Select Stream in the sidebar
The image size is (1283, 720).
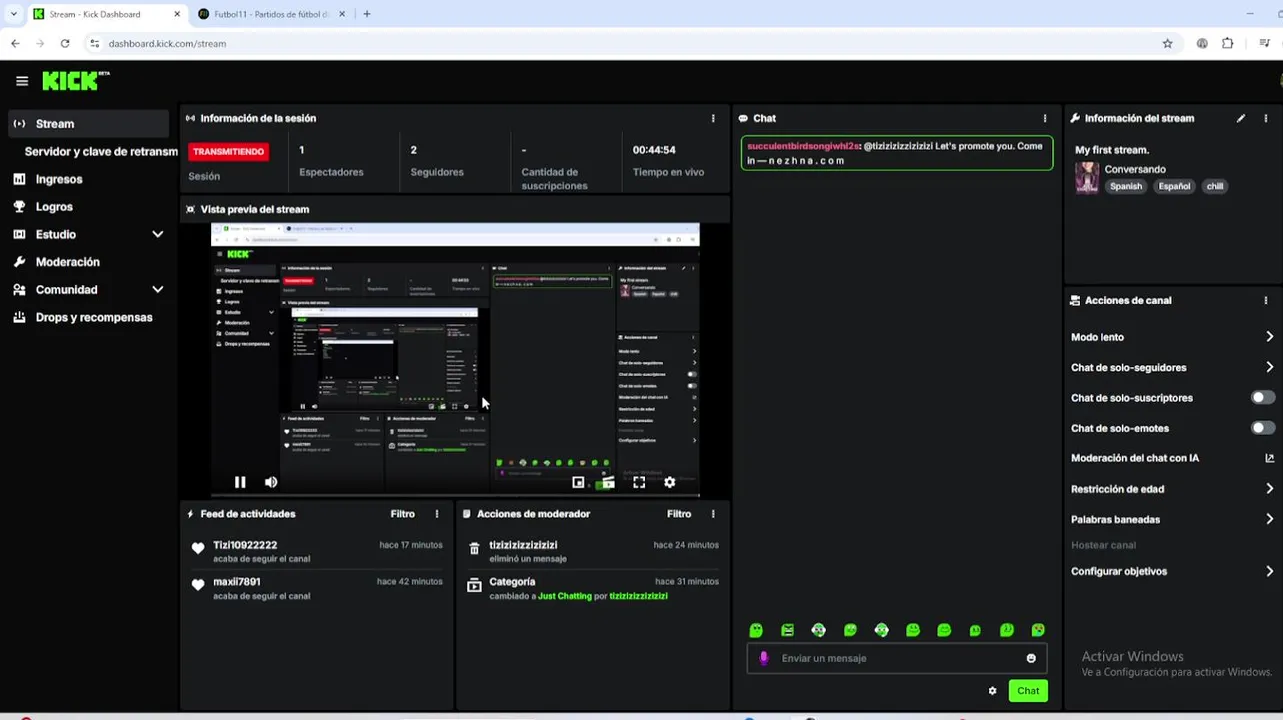[x=88, y=124]
